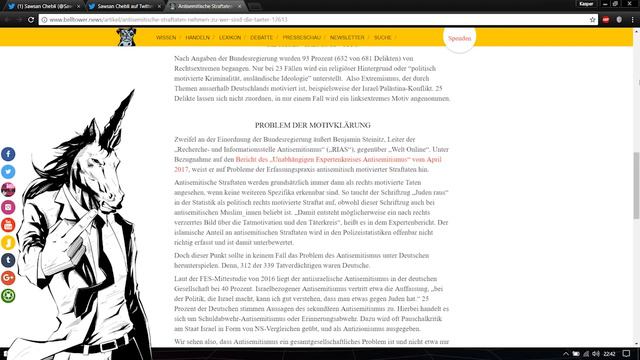Viewport: 640px width, 360px height.
Task: Open the PRESSESCHAU menu item
Action: [x=302, y=38]
